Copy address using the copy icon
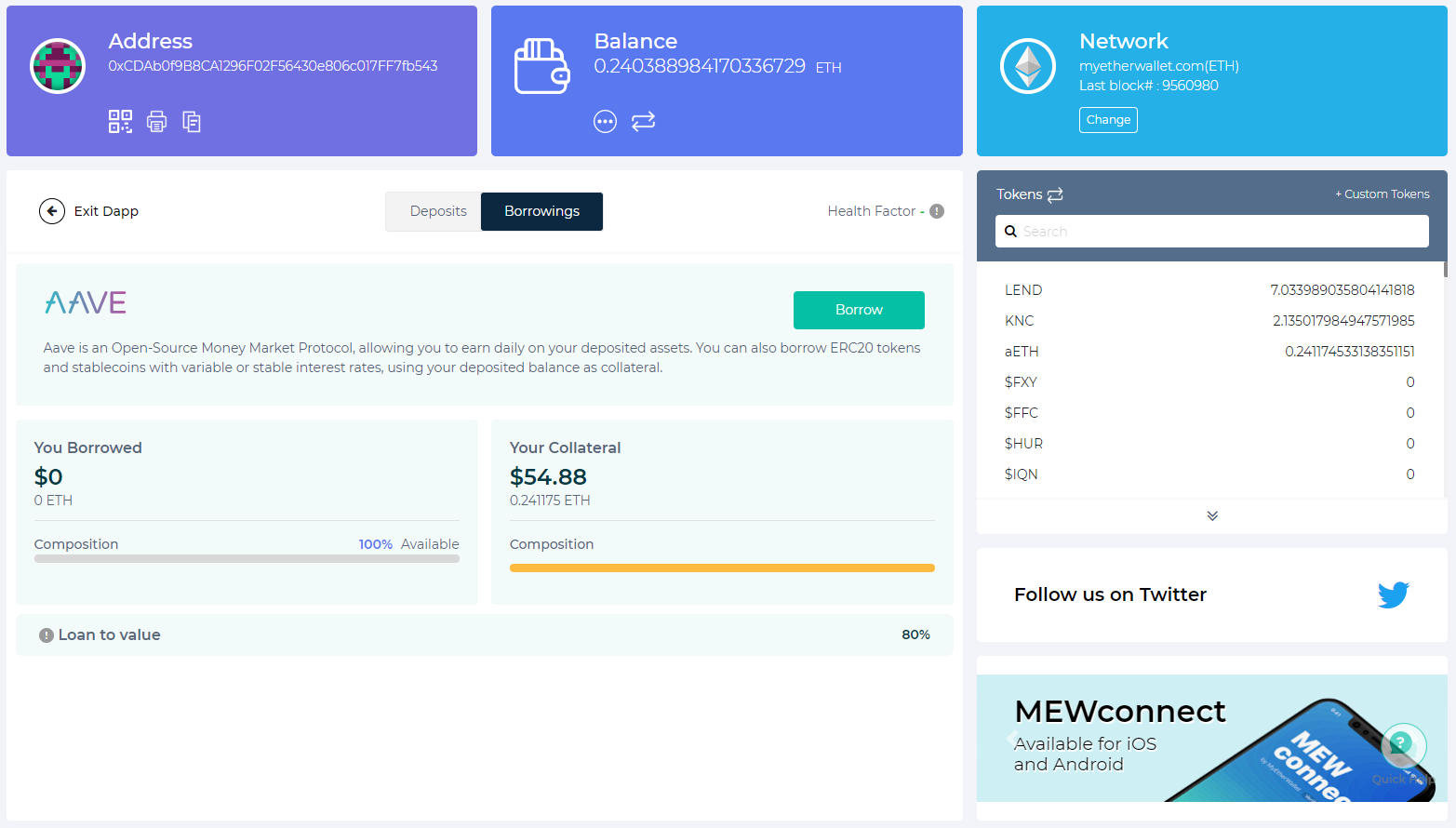Screen dimensions: 1456x828 tap(192, 121)
